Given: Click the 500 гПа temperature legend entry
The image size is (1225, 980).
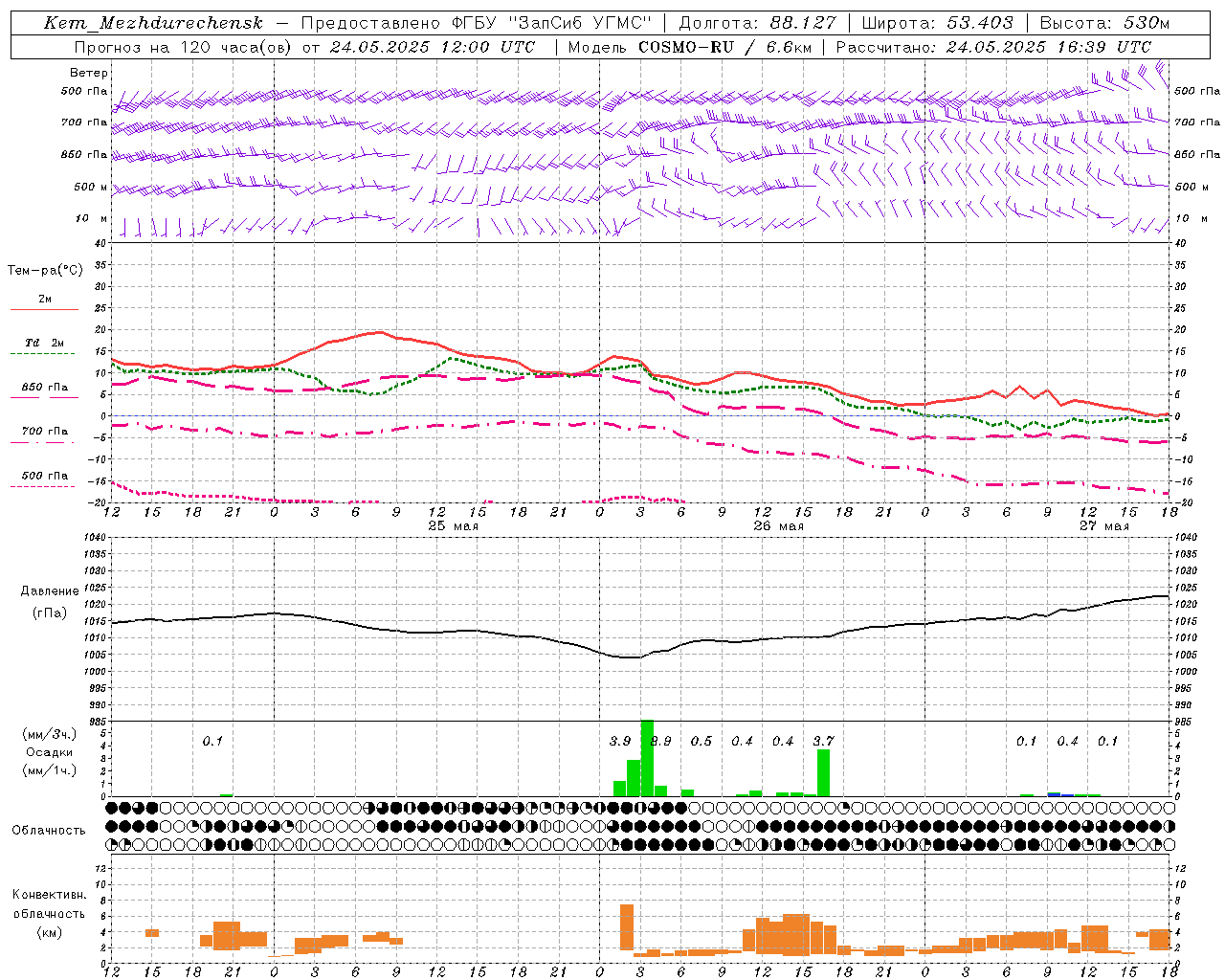Looking at the screenshot, I should click(45, 476).
